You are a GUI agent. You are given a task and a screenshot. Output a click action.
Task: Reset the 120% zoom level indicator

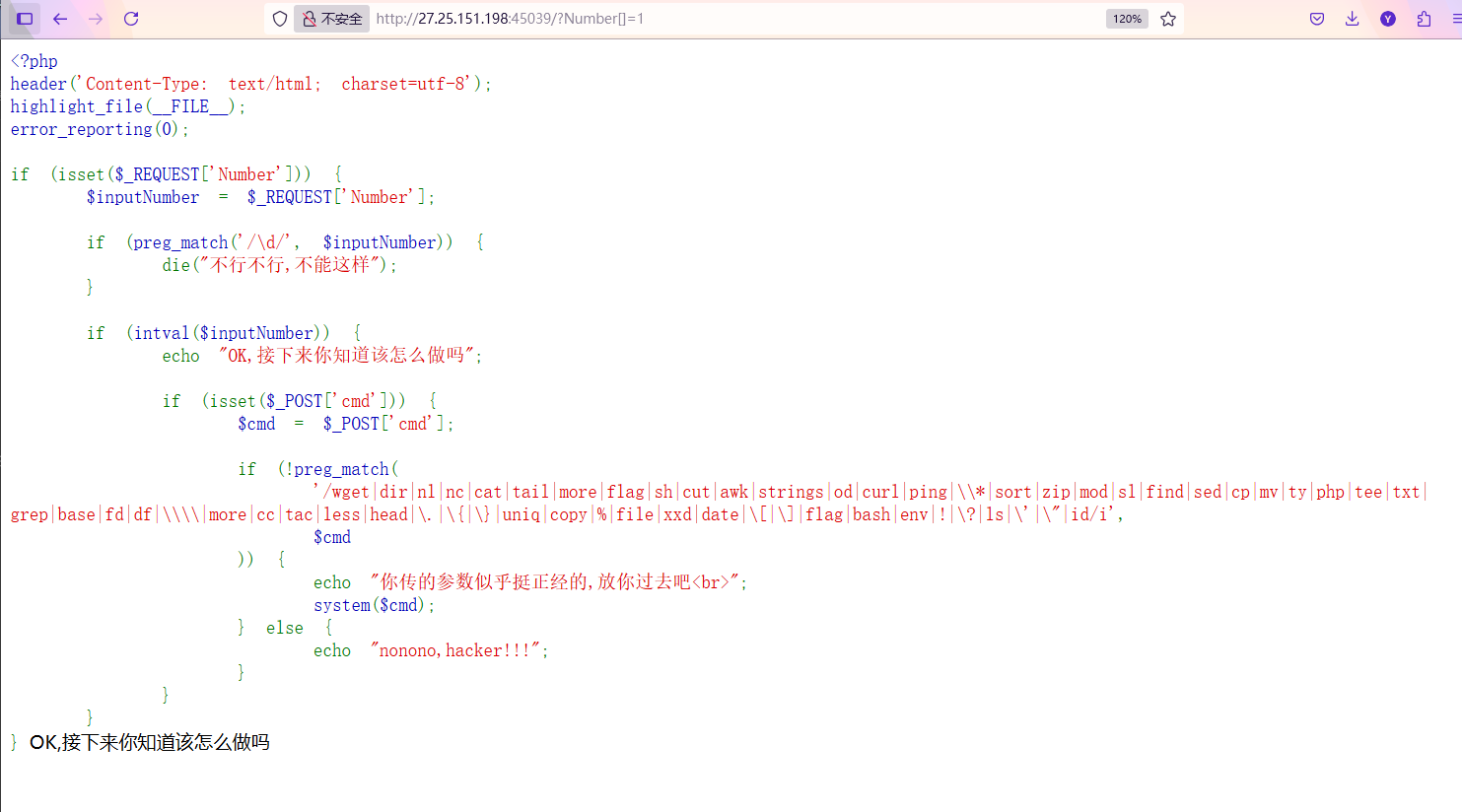pos(1127,19)
